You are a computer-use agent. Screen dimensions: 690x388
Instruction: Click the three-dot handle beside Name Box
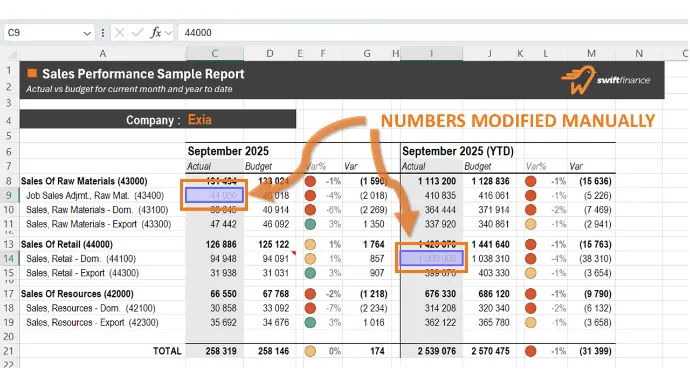tap(103, 33)
